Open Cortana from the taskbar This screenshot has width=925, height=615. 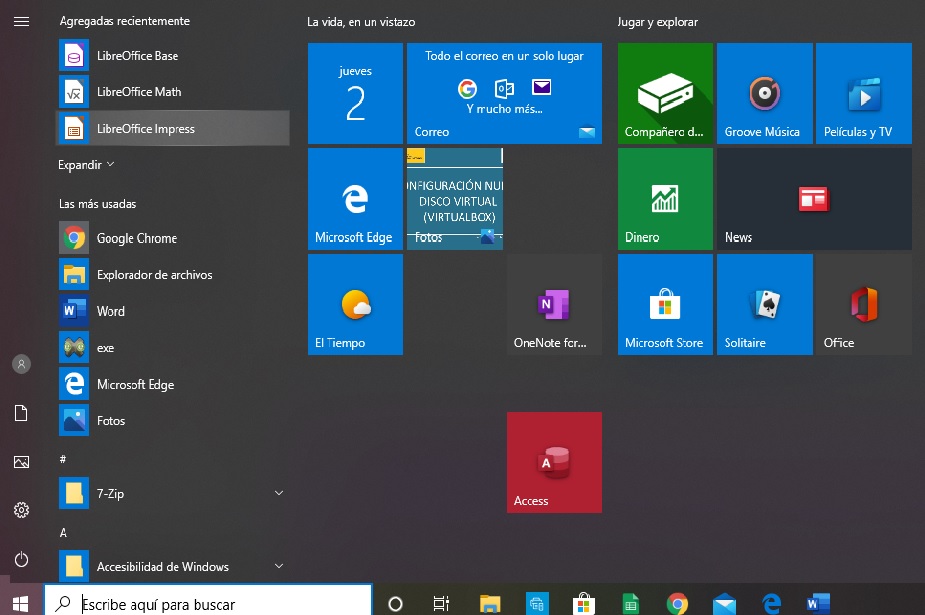(x=395, y=603)
